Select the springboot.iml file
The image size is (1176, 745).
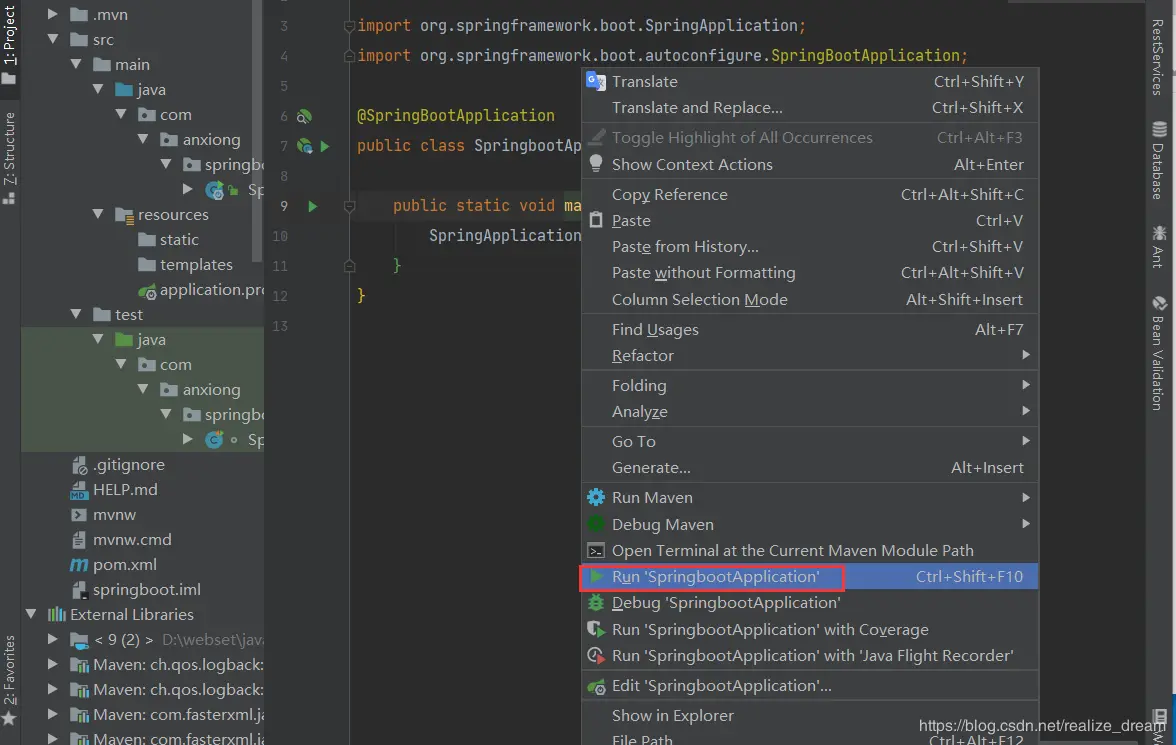(136, 590)
